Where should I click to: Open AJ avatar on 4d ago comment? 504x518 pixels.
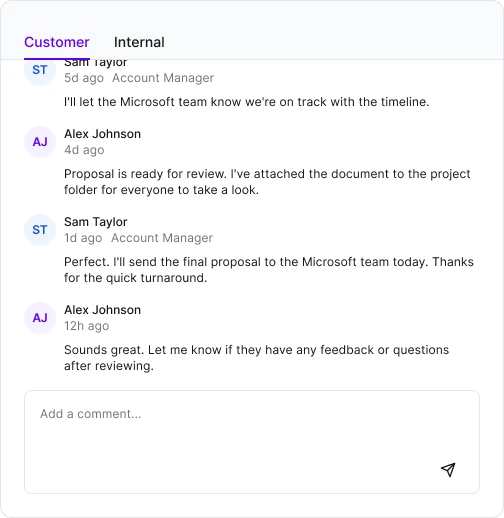40,142
